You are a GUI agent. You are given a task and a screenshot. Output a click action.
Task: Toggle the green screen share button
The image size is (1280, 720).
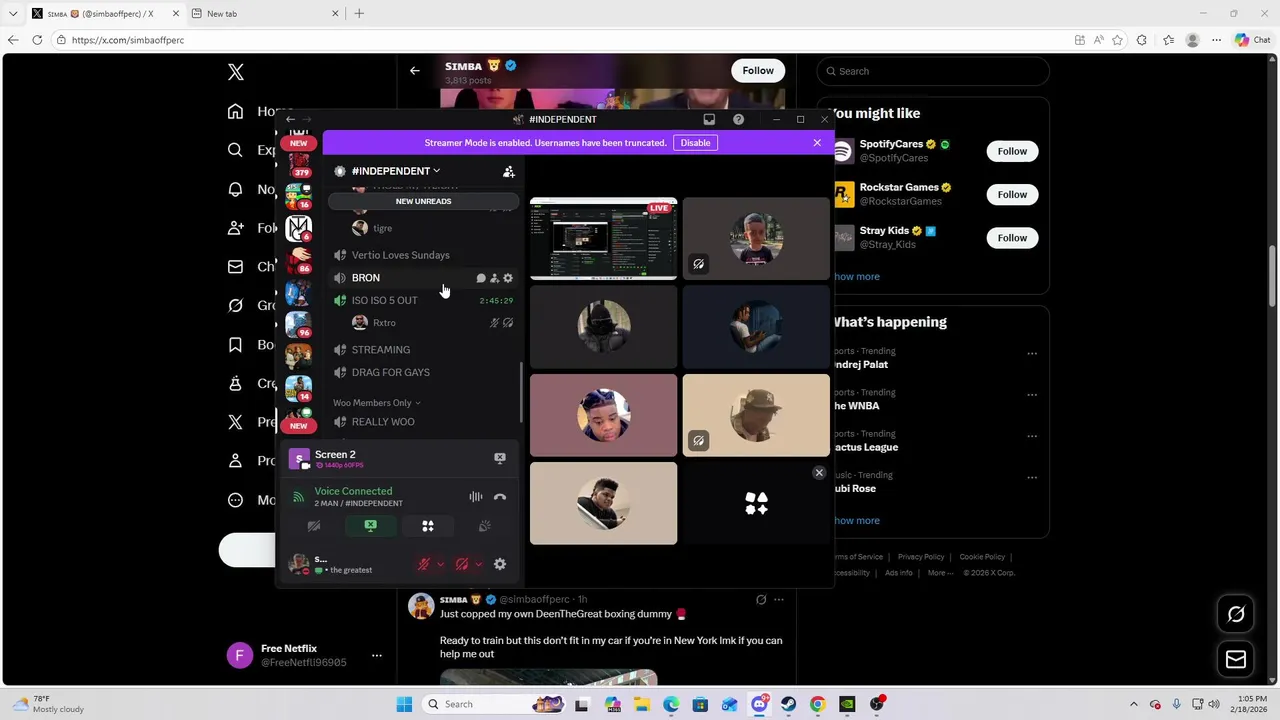tap(371, 526)
